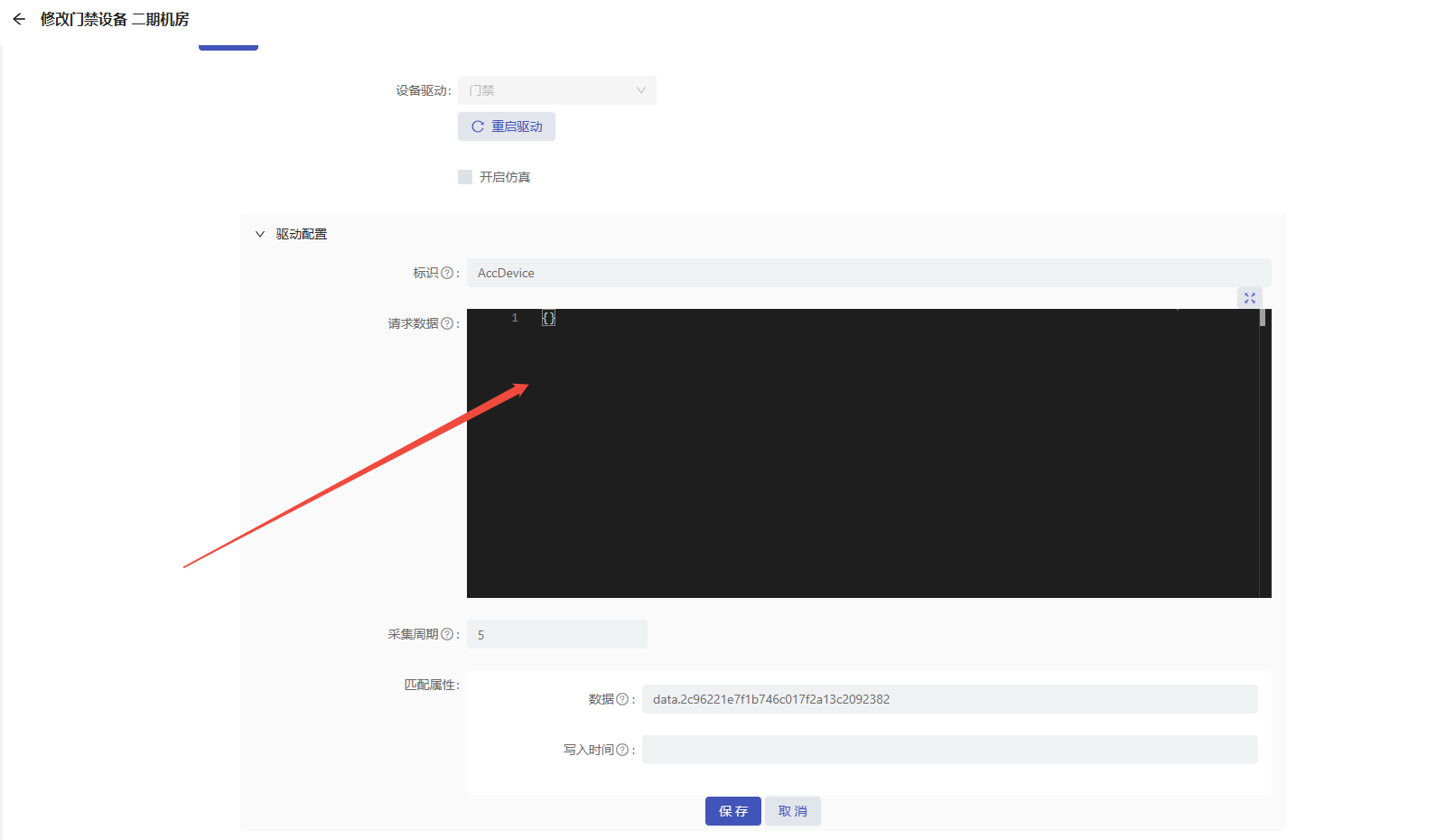Click the 重启驱动 button

[x=507, y=126]
